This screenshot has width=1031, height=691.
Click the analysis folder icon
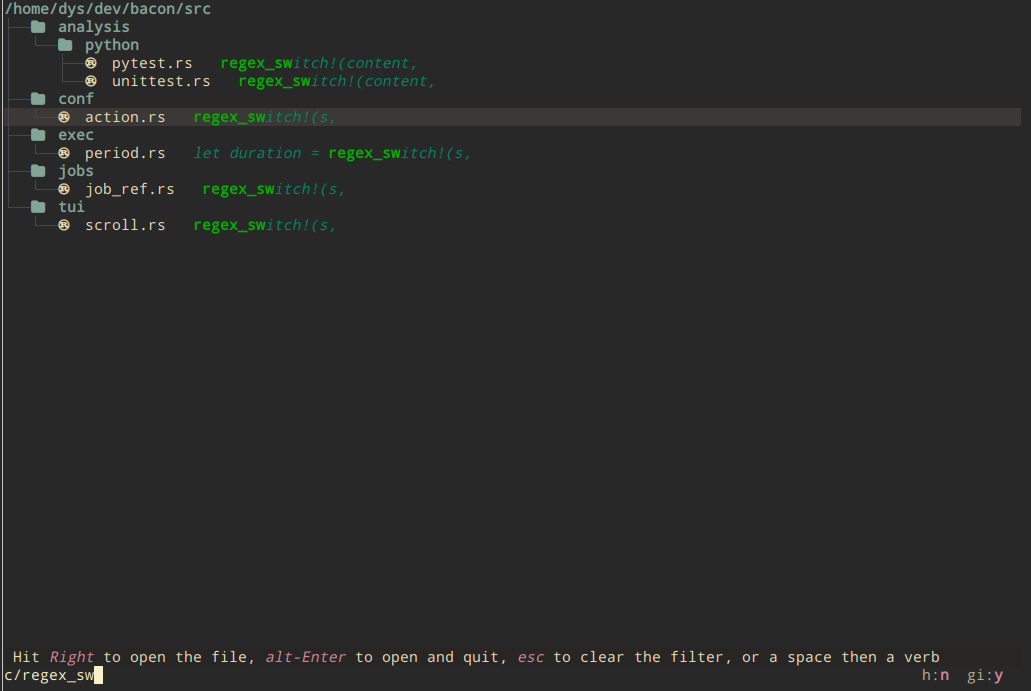click(38, 27)
